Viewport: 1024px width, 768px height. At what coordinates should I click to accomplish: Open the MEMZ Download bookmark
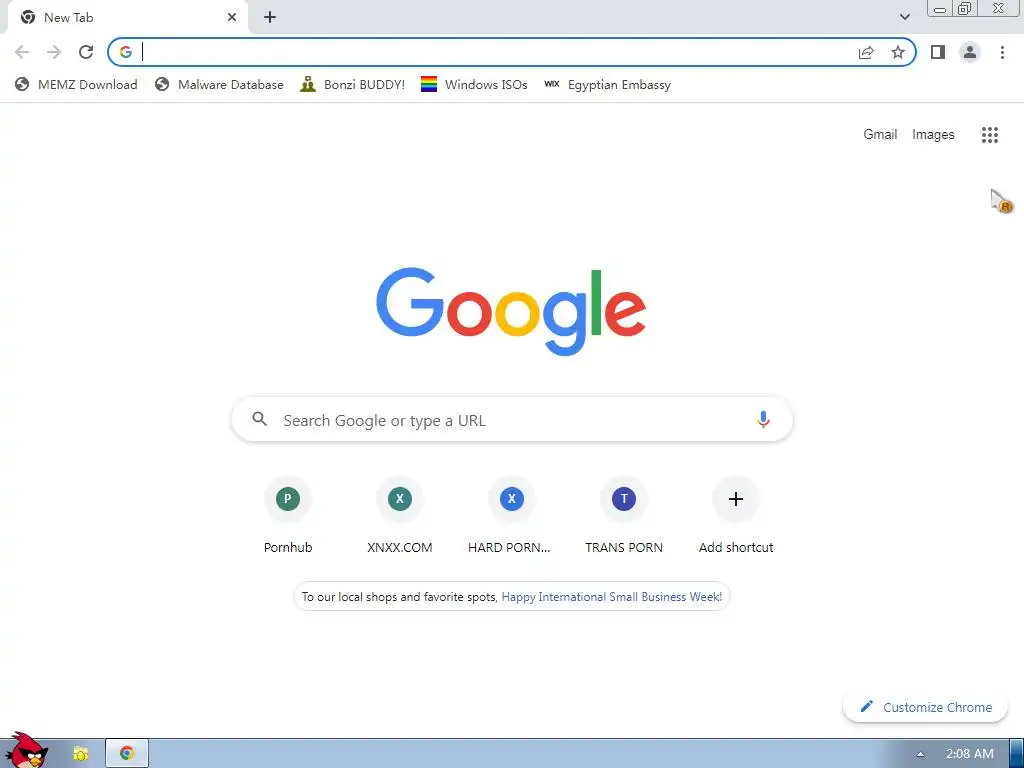click(76, 84)
